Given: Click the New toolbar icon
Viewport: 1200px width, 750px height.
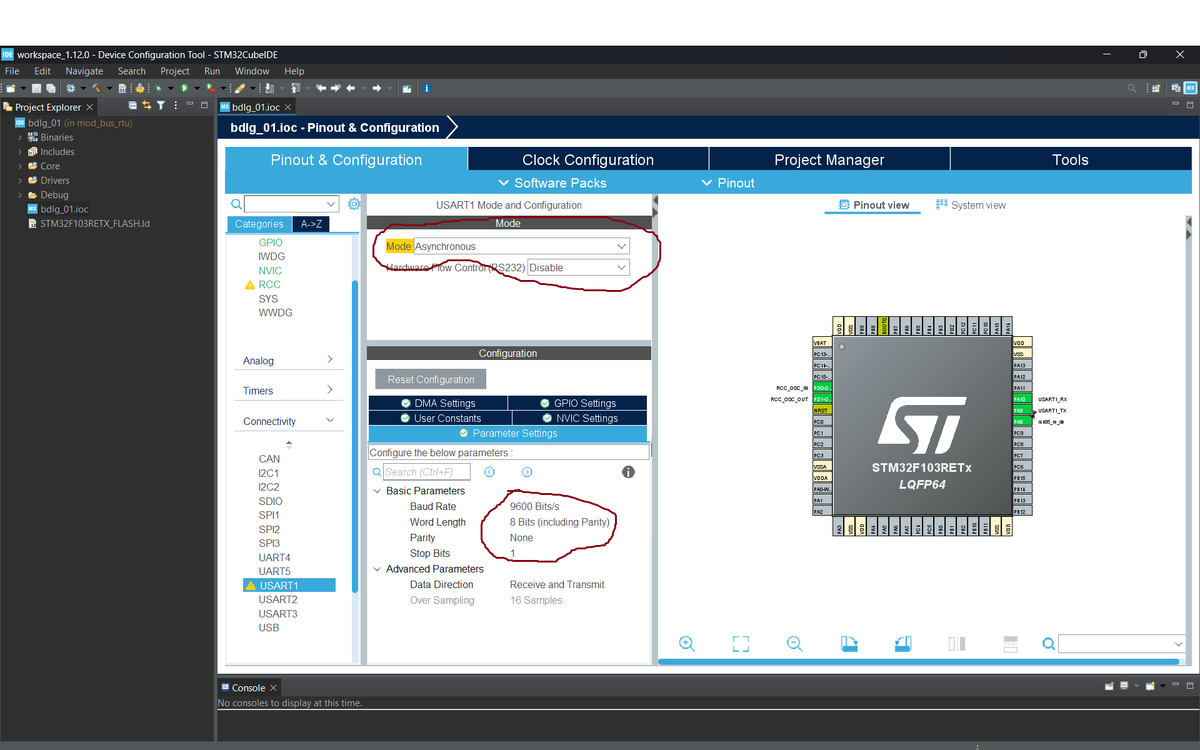Looking at the screenshot, I should click(10, 88).
